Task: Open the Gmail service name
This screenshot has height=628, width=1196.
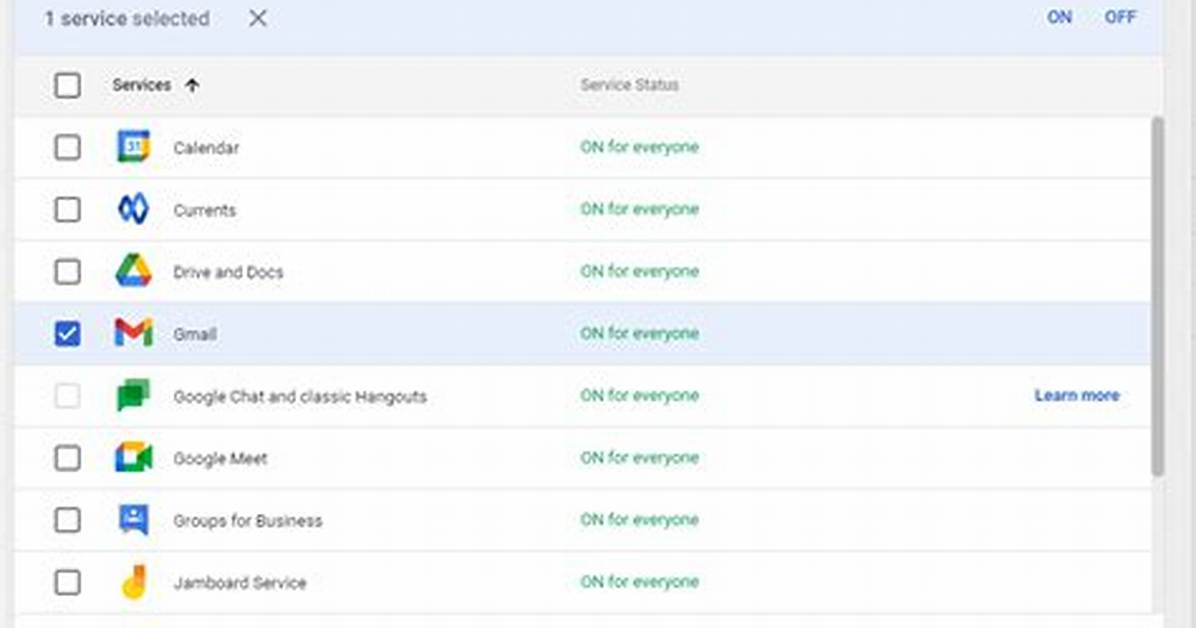Action: coord(195,334)
